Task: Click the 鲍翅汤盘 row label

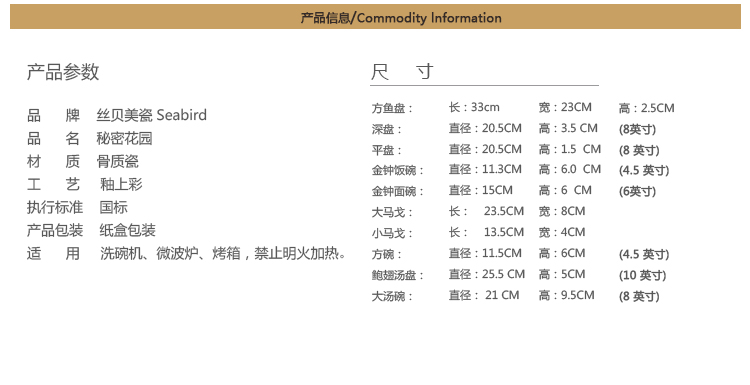Action: point(397,276)
